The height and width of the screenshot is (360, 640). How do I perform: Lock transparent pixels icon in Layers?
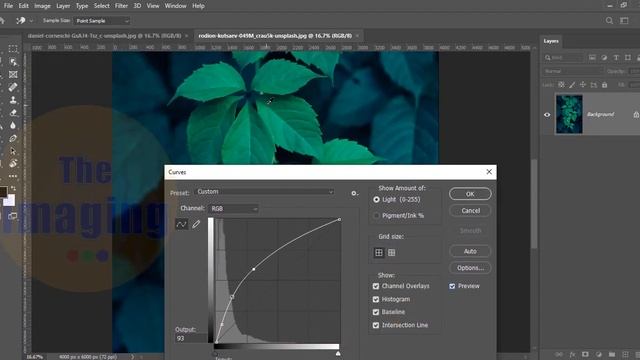[x=561, y=84]
